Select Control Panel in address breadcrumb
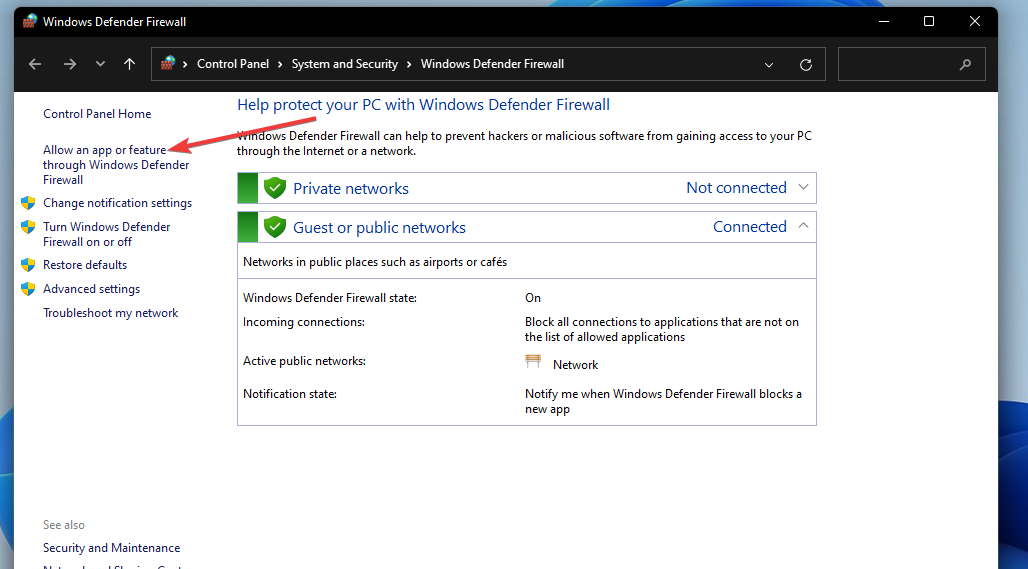Image resolution: width=1028 pixels, height=569 pixels. coord(232,64)
